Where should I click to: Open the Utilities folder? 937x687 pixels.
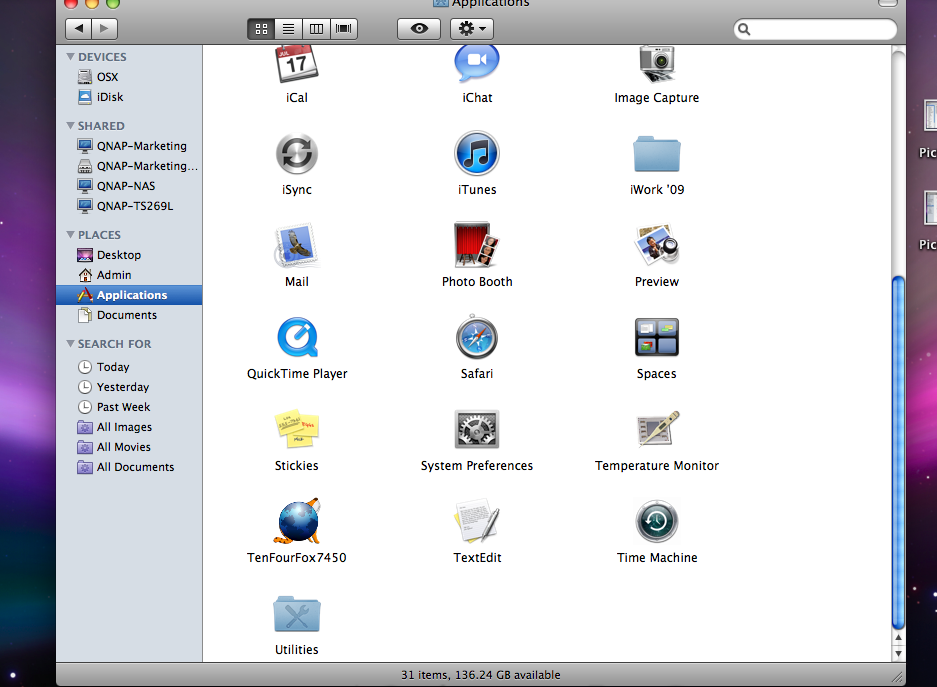[x=297, y=614]
